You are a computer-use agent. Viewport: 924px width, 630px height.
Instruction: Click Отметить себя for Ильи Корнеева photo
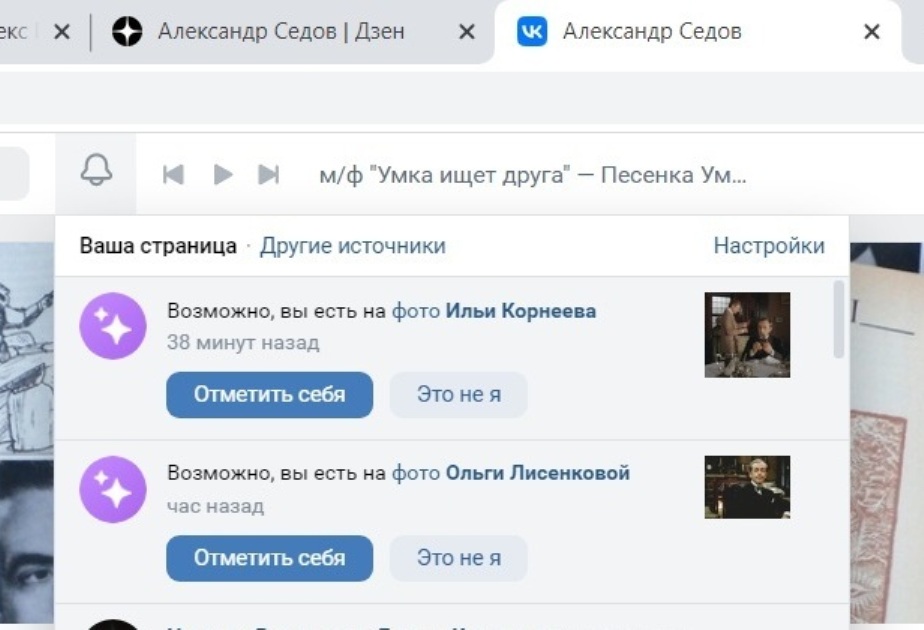point(269,394)
